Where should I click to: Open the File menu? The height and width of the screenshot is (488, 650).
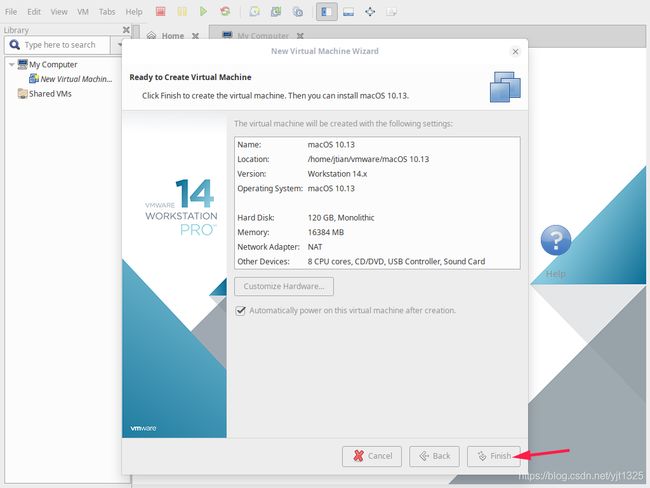[x=11, y=12]
